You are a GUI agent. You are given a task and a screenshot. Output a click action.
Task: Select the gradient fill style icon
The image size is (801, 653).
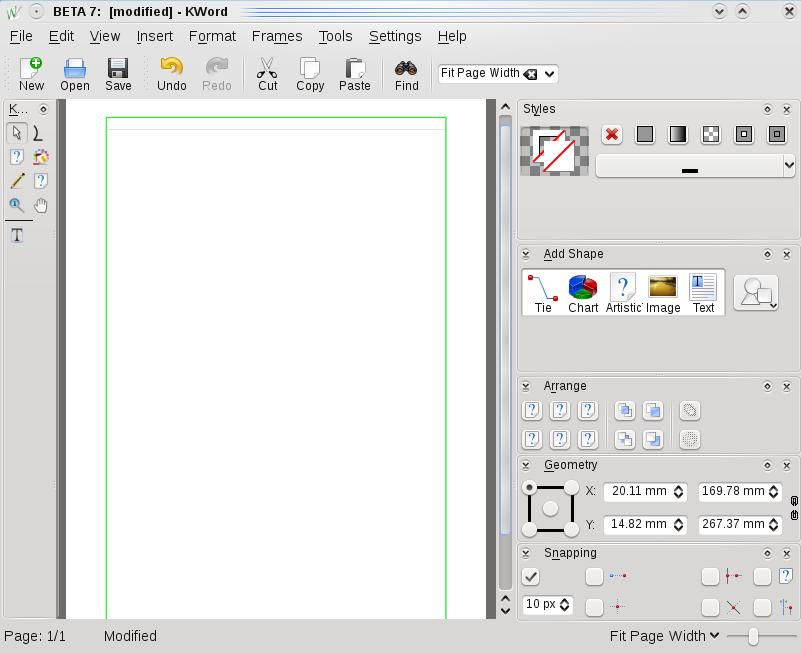click(678, 134)
